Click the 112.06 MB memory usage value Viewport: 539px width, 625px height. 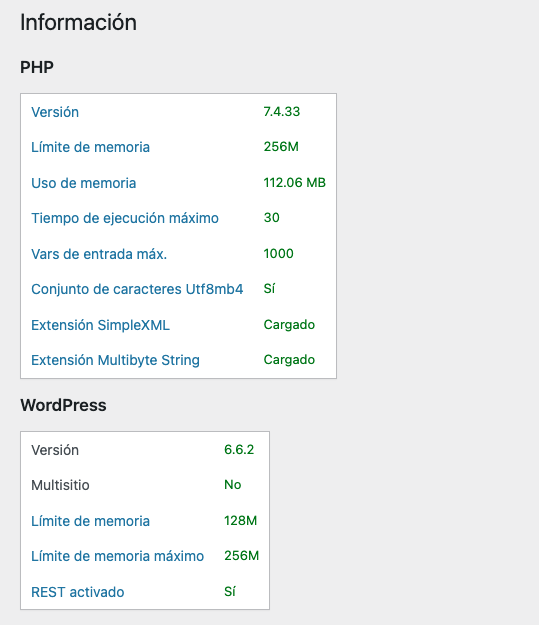coord(295,183)
